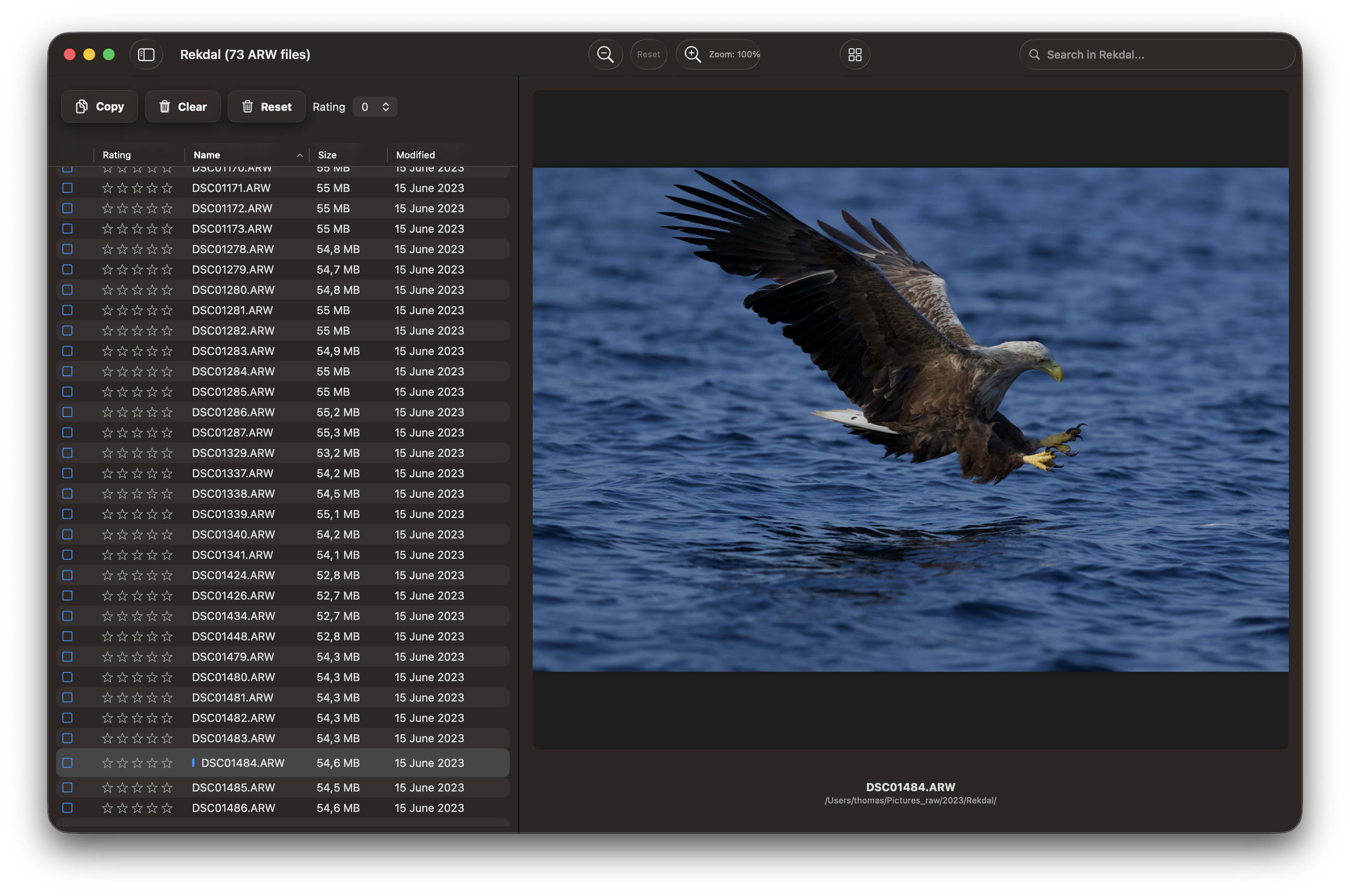The height and width of the screenshot is (896, 1350).
Task: Open the grid thumbnail view icon
Action: tap(854, 54)
